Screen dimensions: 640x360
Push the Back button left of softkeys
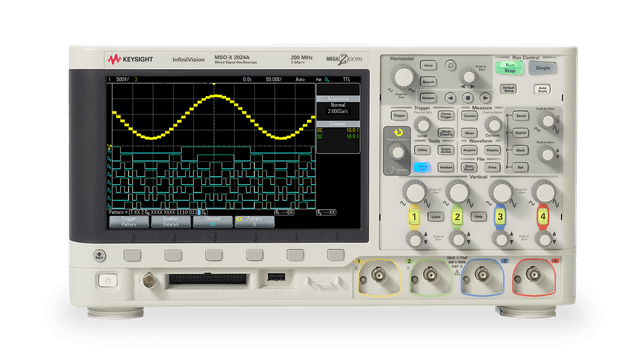(x=100, y=256)
